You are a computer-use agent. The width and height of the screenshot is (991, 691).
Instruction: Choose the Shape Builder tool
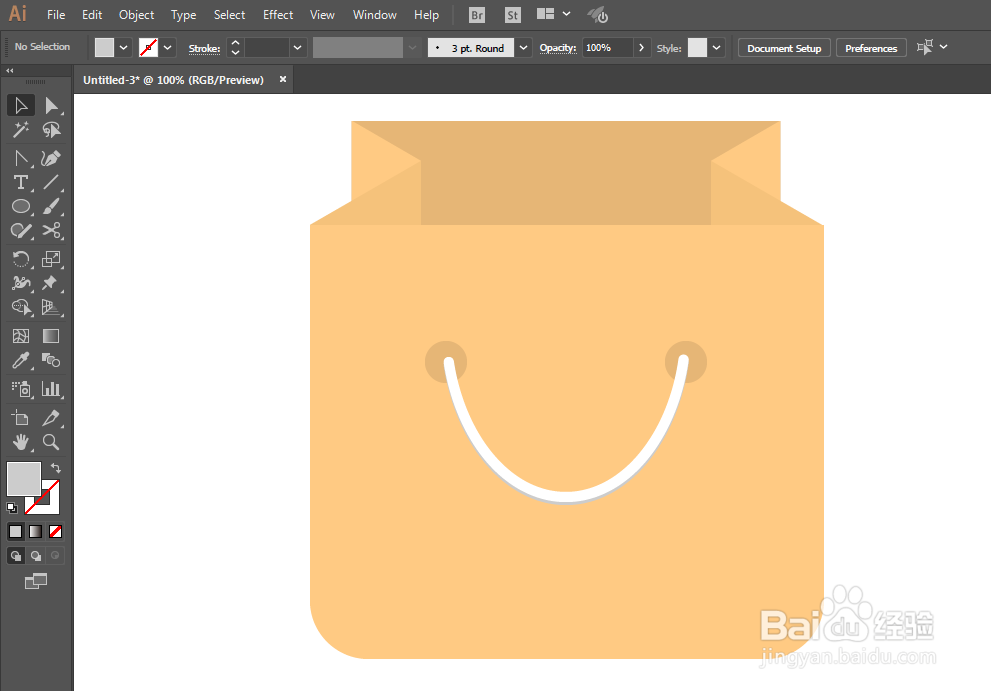click(x=21, y=307)
